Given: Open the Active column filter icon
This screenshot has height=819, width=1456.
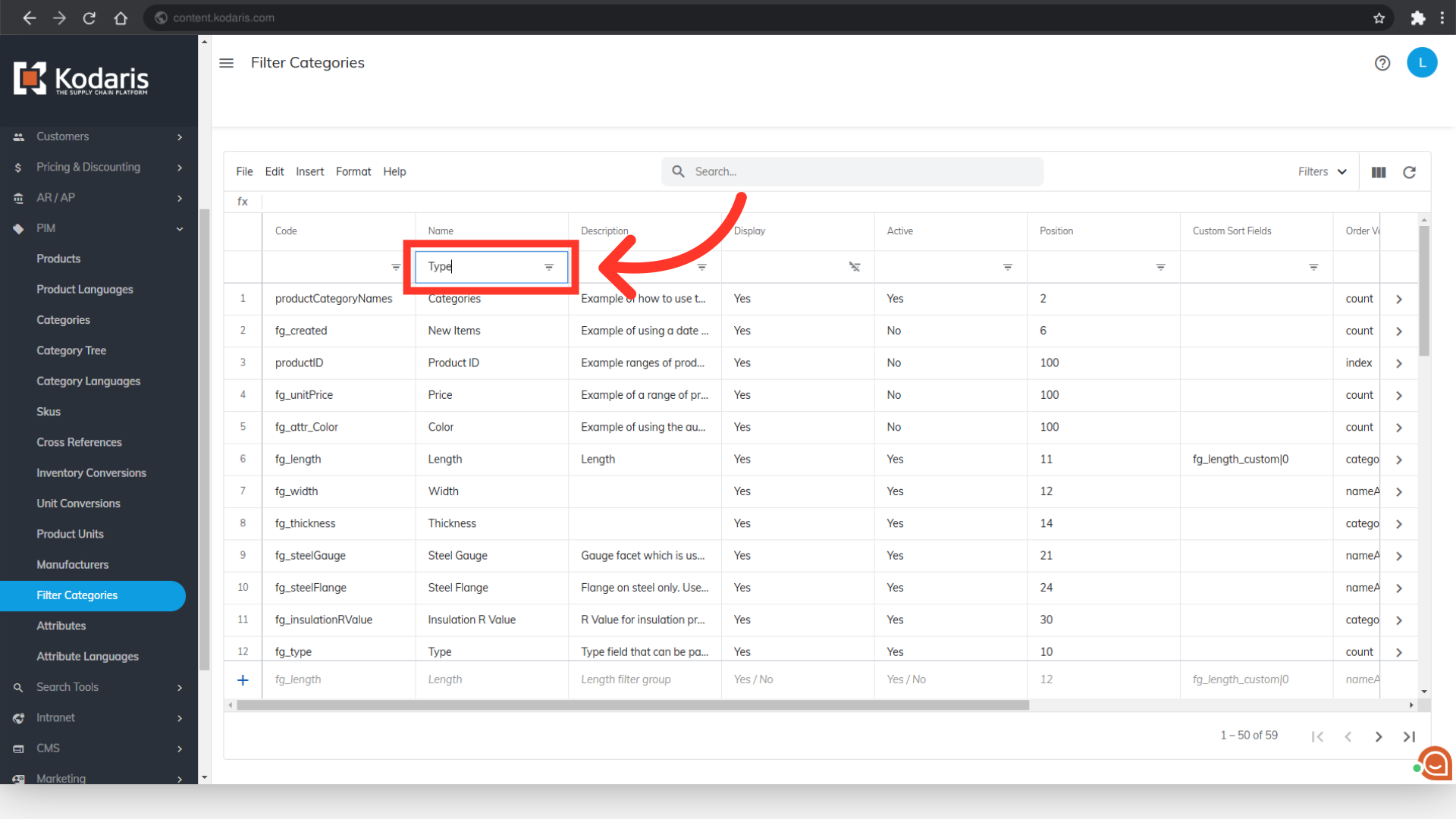Looking at the screenshot, I should tap(1007, 267).
